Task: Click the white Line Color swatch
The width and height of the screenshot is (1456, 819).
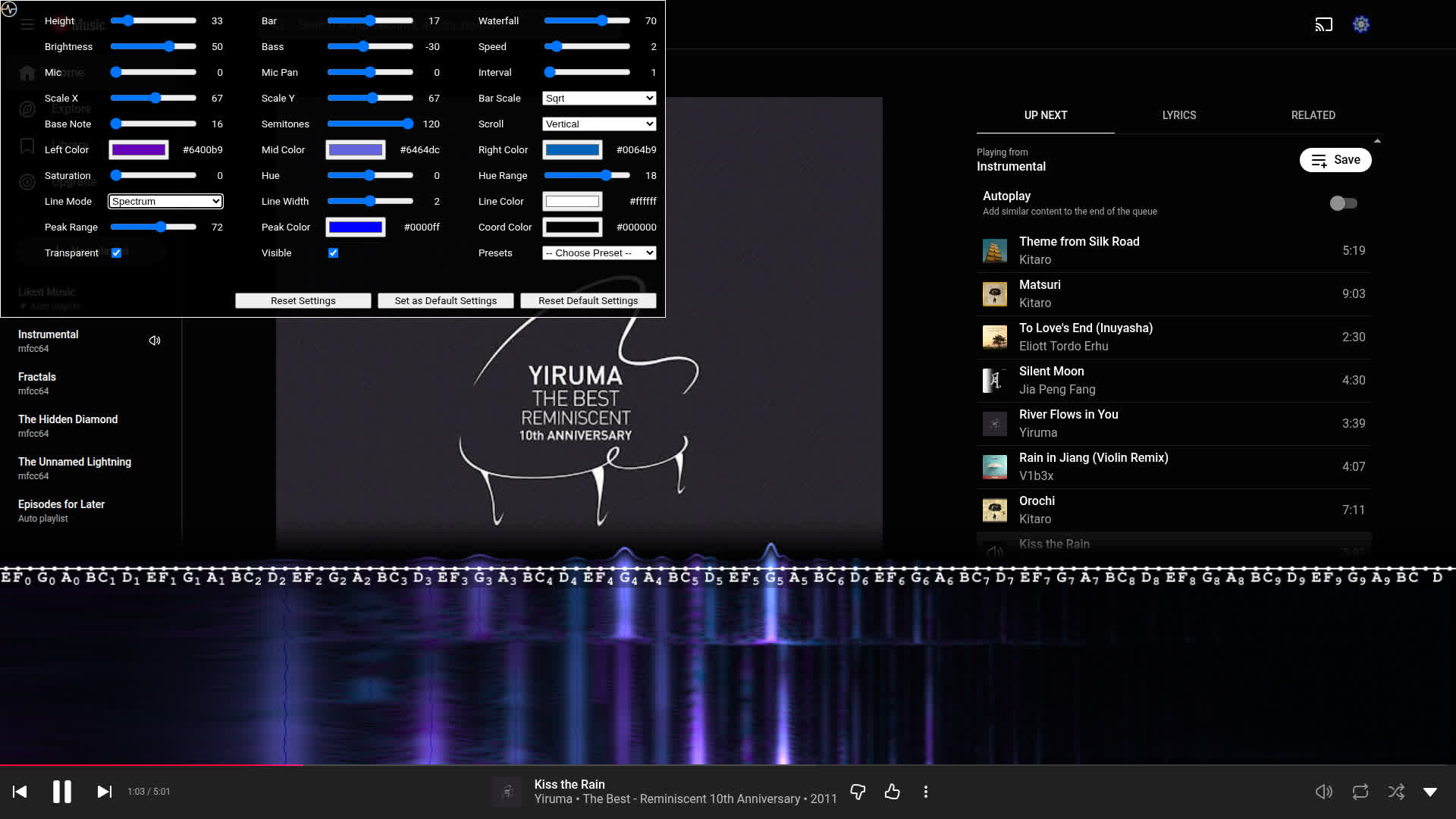Action: (573, 202)
